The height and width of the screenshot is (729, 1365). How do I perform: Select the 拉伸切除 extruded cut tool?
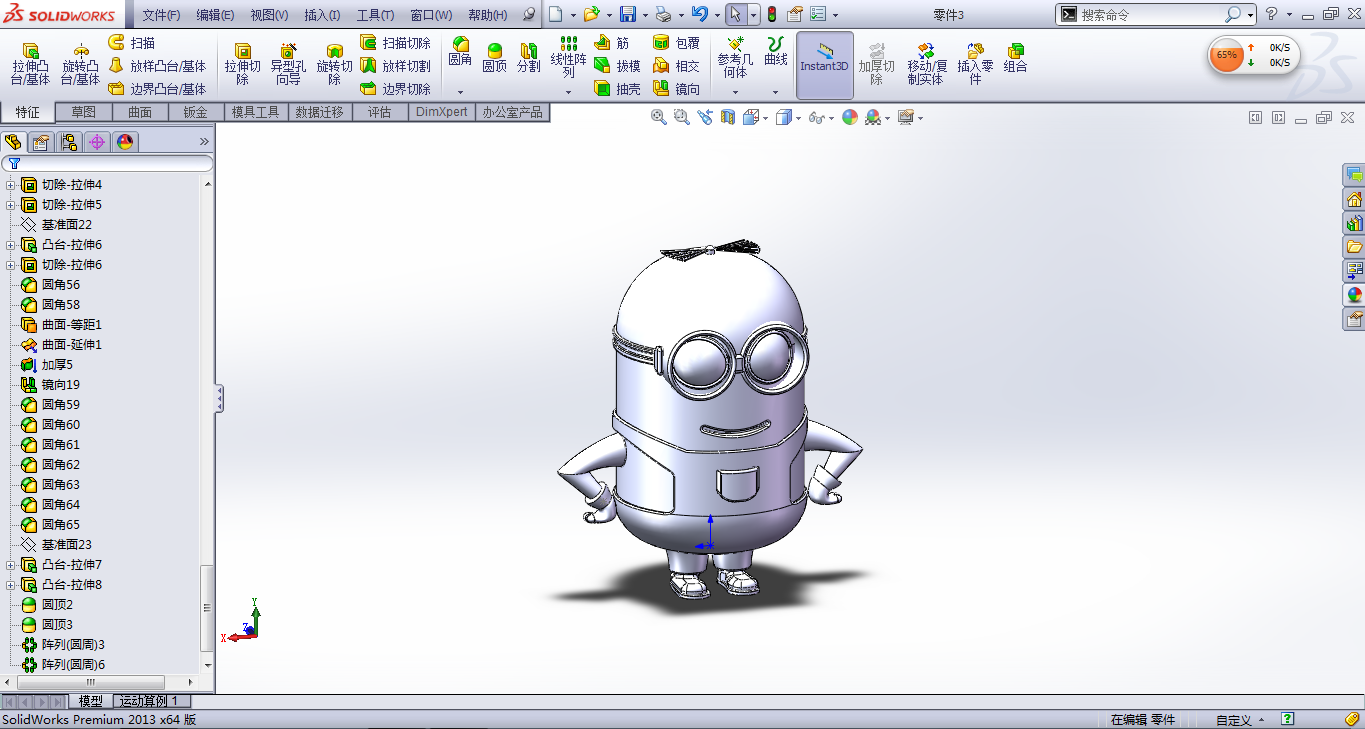point(242,64)
